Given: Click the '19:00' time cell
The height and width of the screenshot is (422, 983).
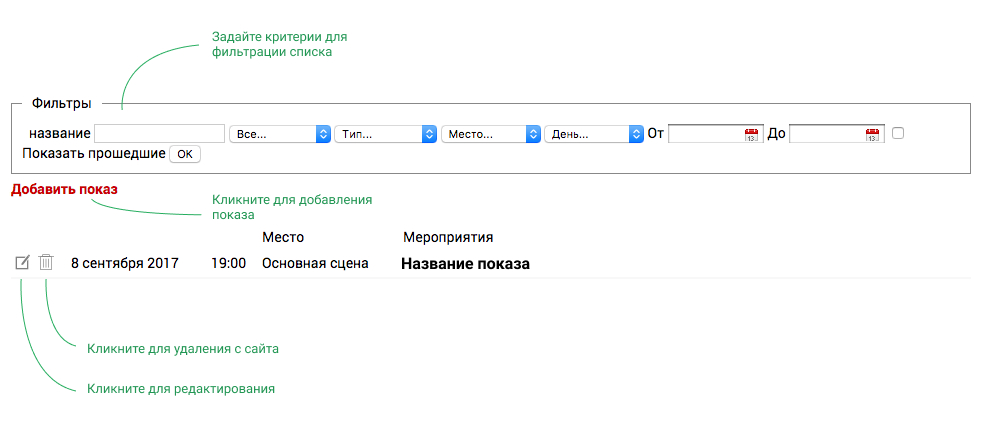Looking at the screenshot, I should click(x=228, y=264).
